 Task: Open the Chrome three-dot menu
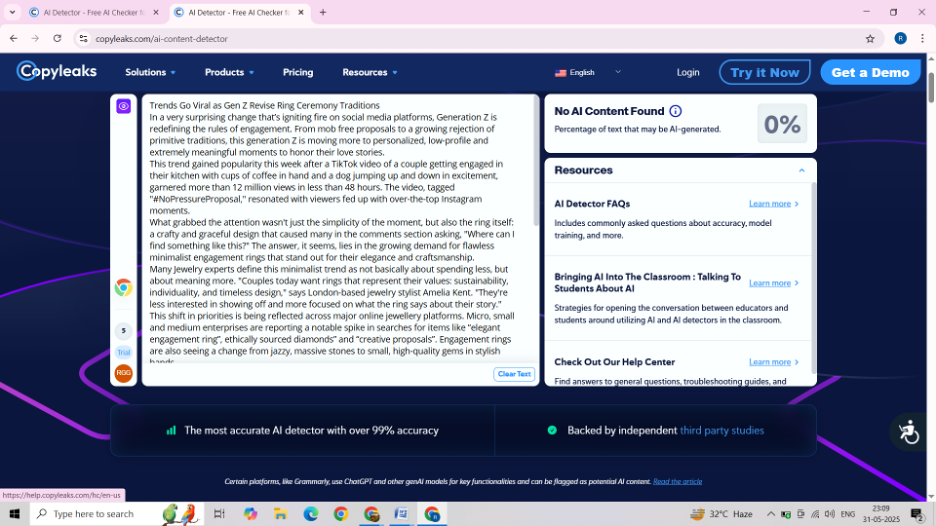922,38
